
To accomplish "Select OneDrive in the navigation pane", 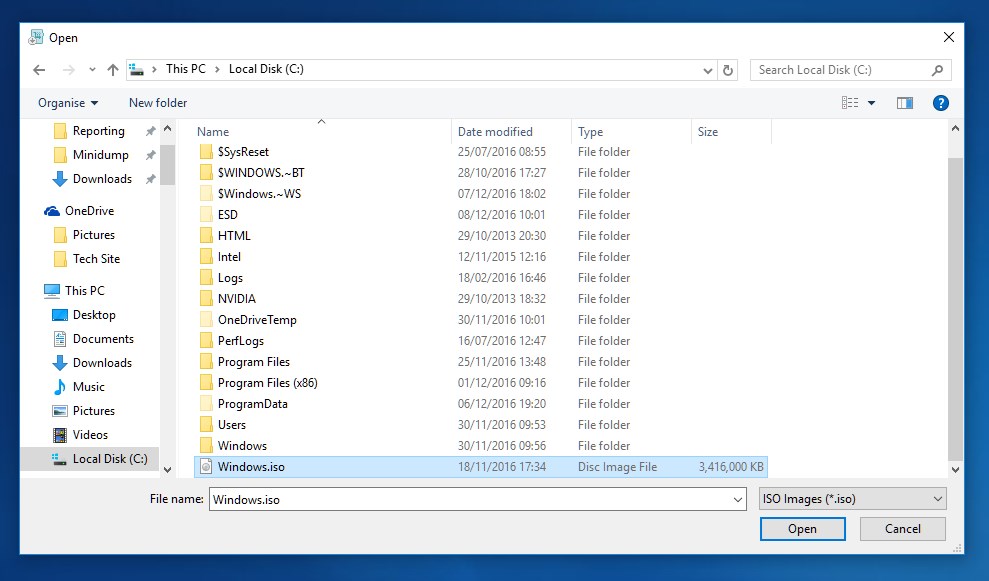I will (90, 211).
